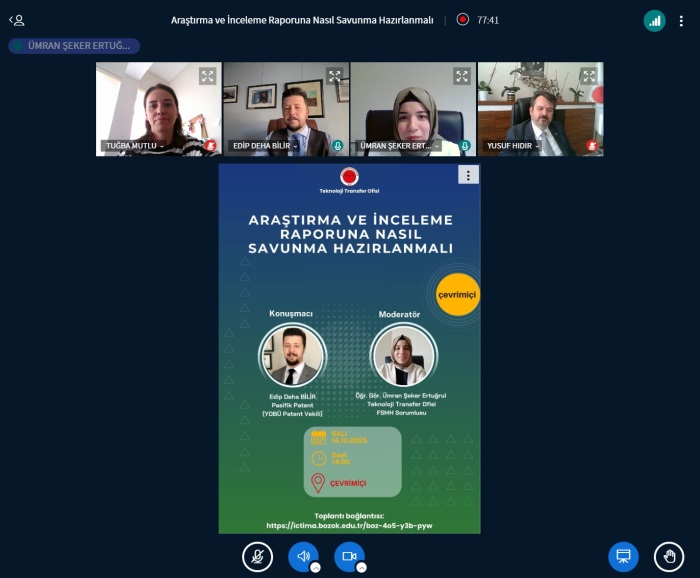Make Ümran Şeker's webcam fullscreen
This screenshot has width=700, height=578.
(462, 76)
